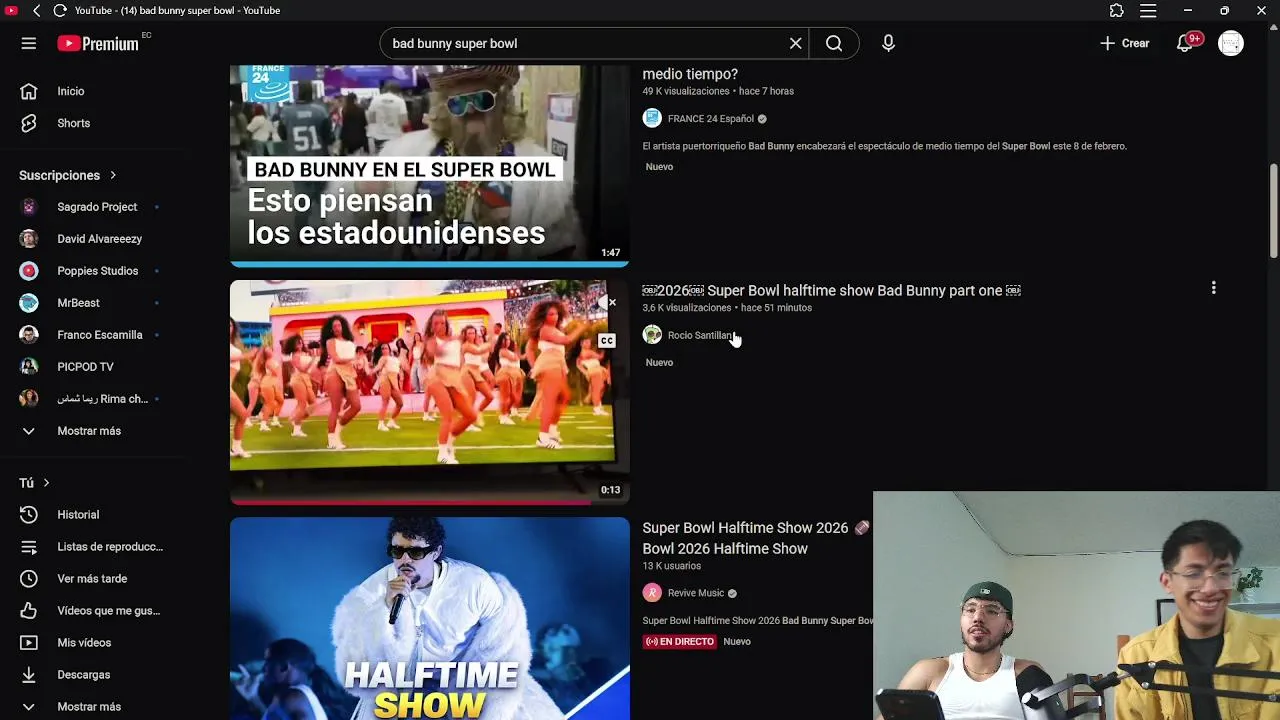Viewport: 1280px width, 720px height.
Task: Play the FRANCE 24 Bad Bunny thumbnail
Action: pyautogui.click(x=430, y=165)
